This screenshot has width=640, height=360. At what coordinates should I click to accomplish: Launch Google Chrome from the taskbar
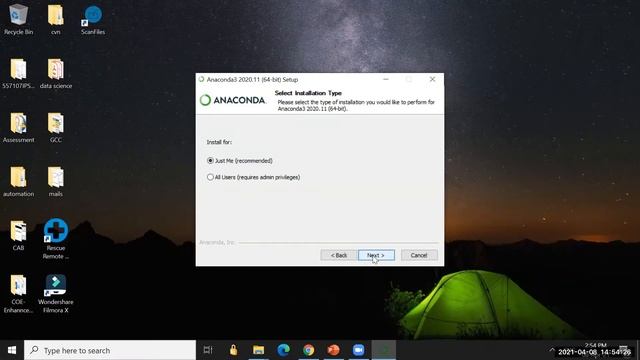309,350
